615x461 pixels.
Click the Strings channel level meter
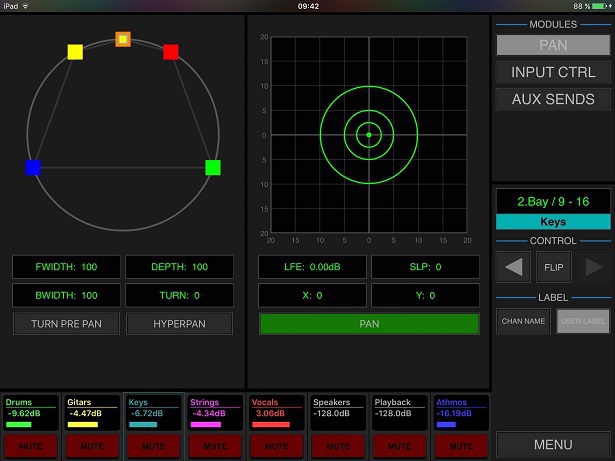click(205, 424)
